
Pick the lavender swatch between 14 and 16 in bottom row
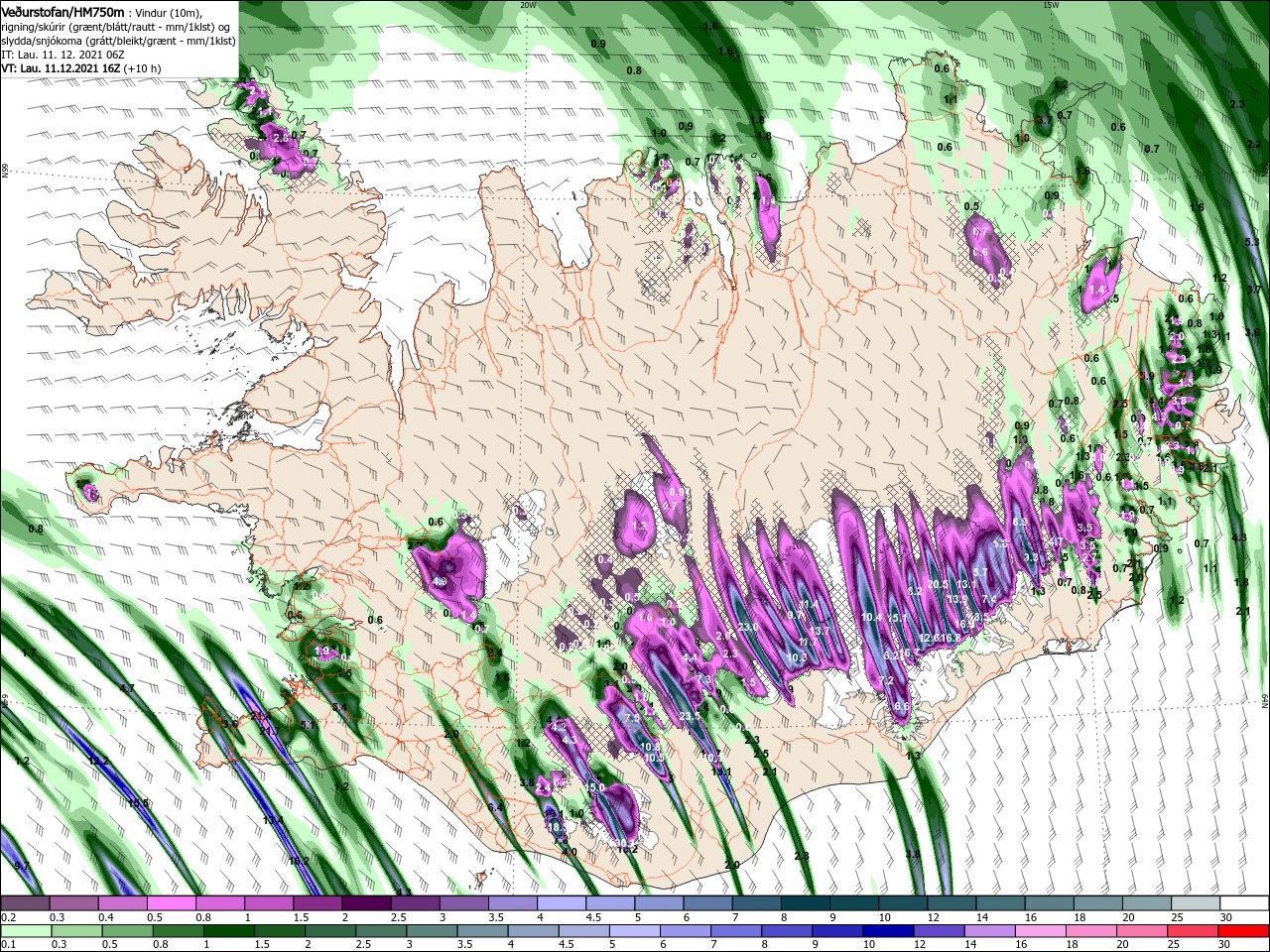pyautogui.click(x=990, y=931)
